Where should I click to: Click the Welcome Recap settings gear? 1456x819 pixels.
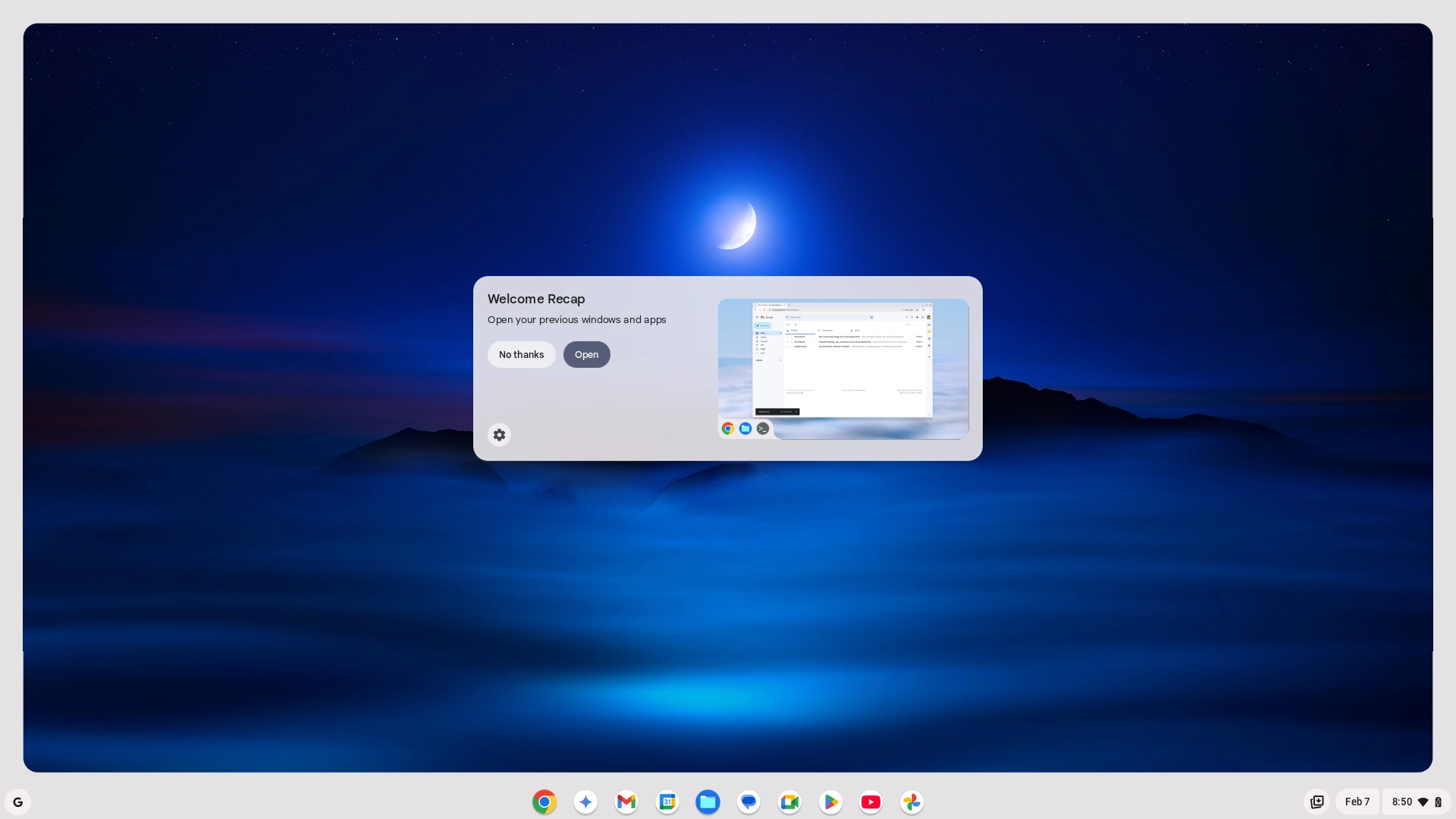pos(499,435)
